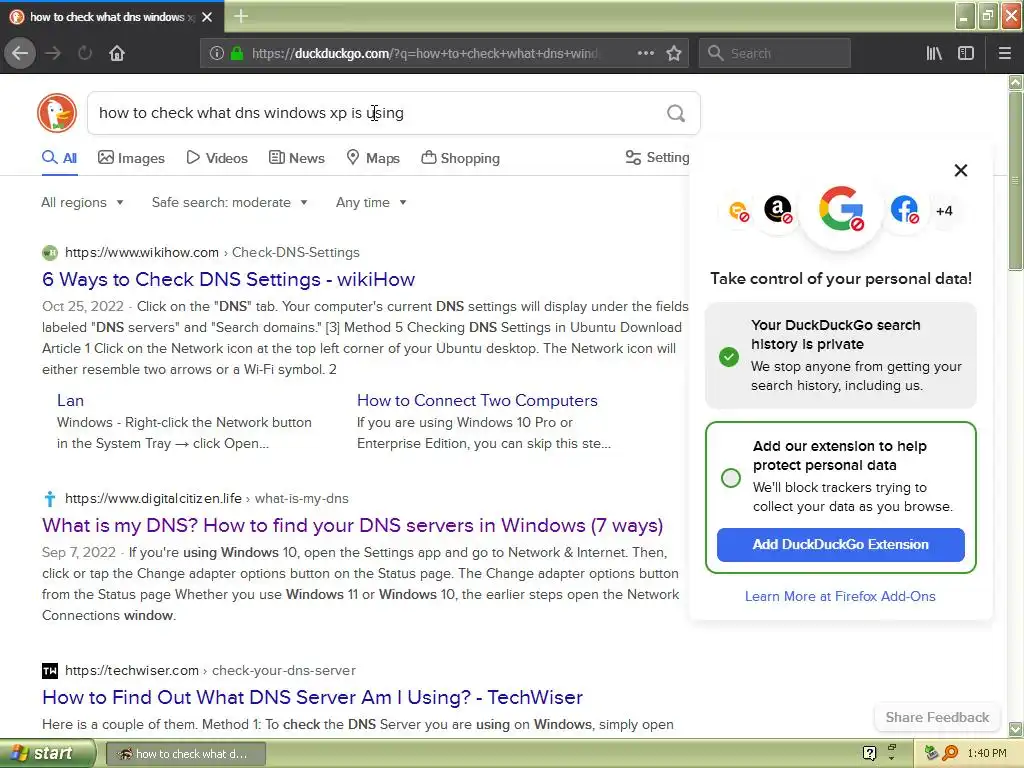This screenshot has height=768, width=1024.
Task: Click the Firefox forward arrow button
Action: pos(53,53)
